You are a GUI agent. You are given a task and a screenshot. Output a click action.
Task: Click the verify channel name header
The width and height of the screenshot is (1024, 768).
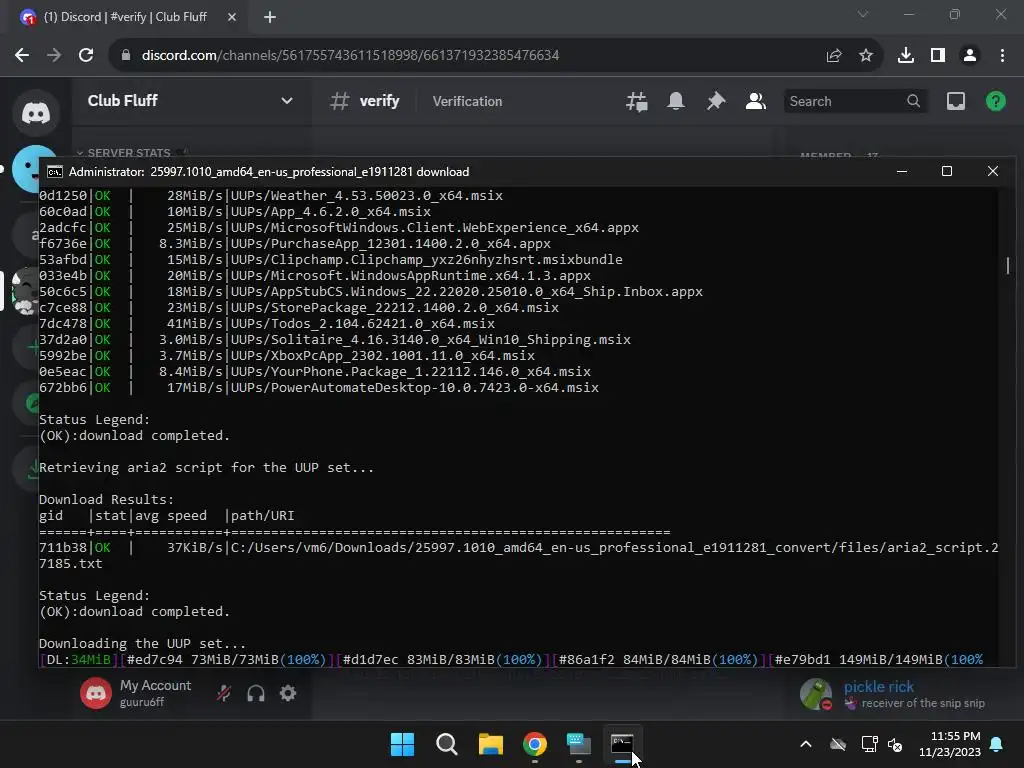[379, 101]
